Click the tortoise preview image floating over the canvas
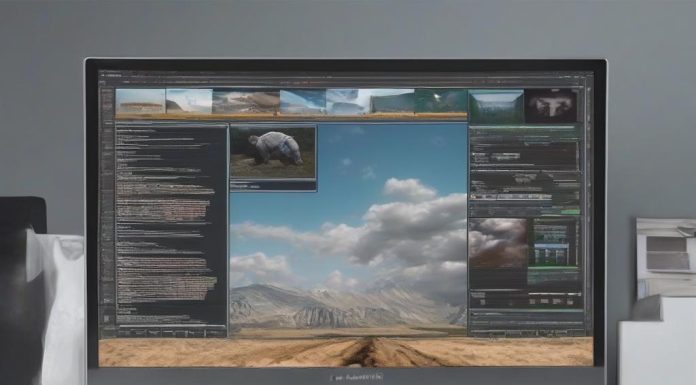Image resolution: width=696 pixels, height=385 pixels. pos(273,152)
